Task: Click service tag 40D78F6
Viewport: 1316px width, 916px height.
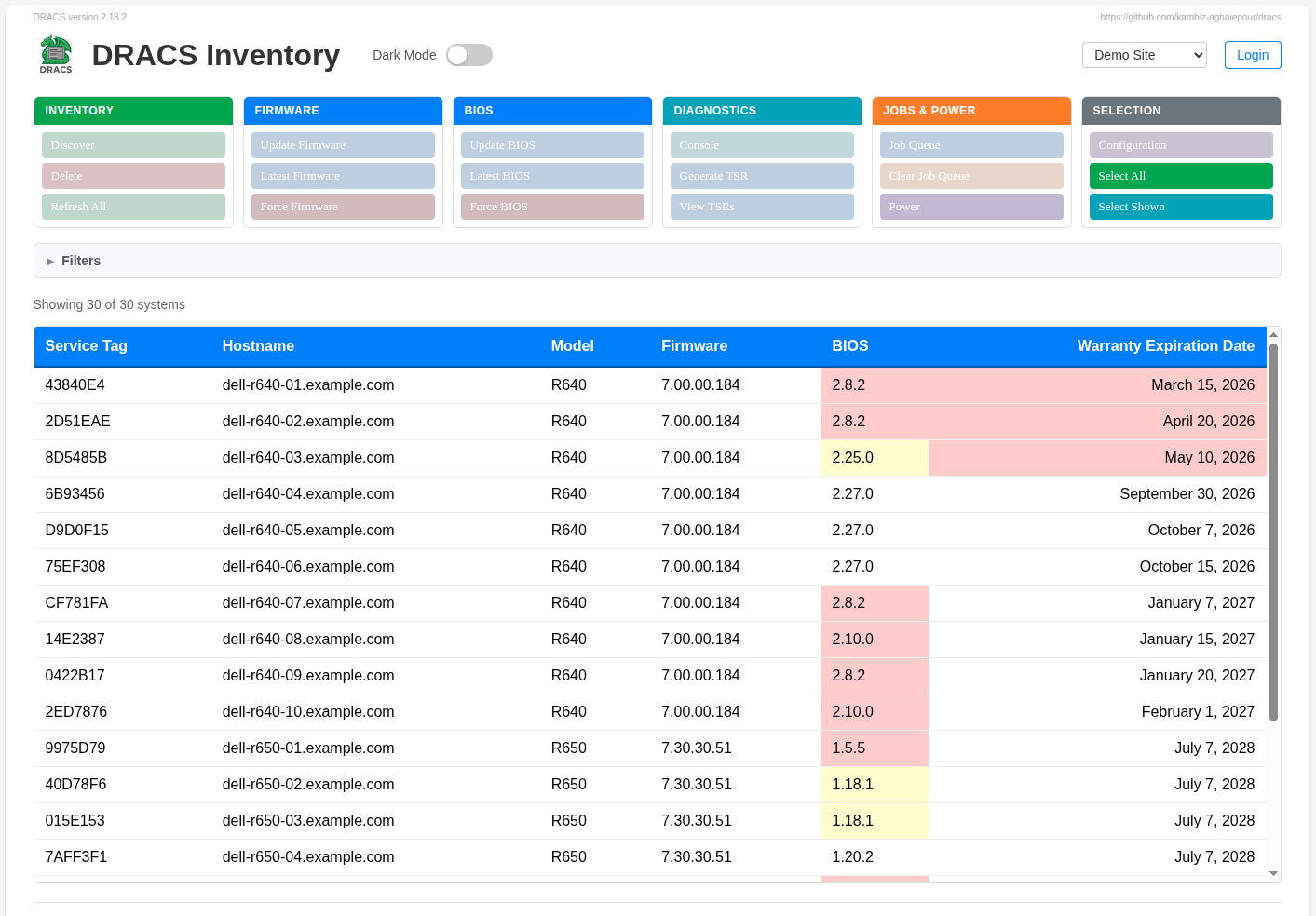Action: pyautogui.click(x=76, y=785)
